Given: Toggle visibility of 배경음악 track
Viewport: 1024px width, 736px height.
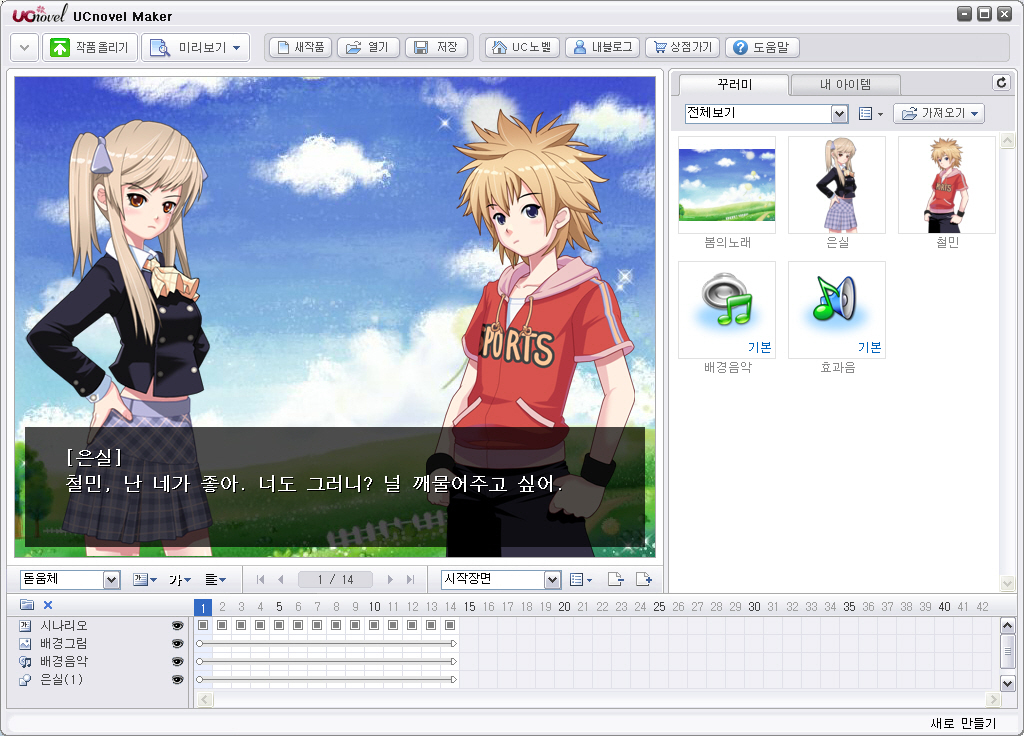Looking at the screenshot, I should [x=178, y=662].
